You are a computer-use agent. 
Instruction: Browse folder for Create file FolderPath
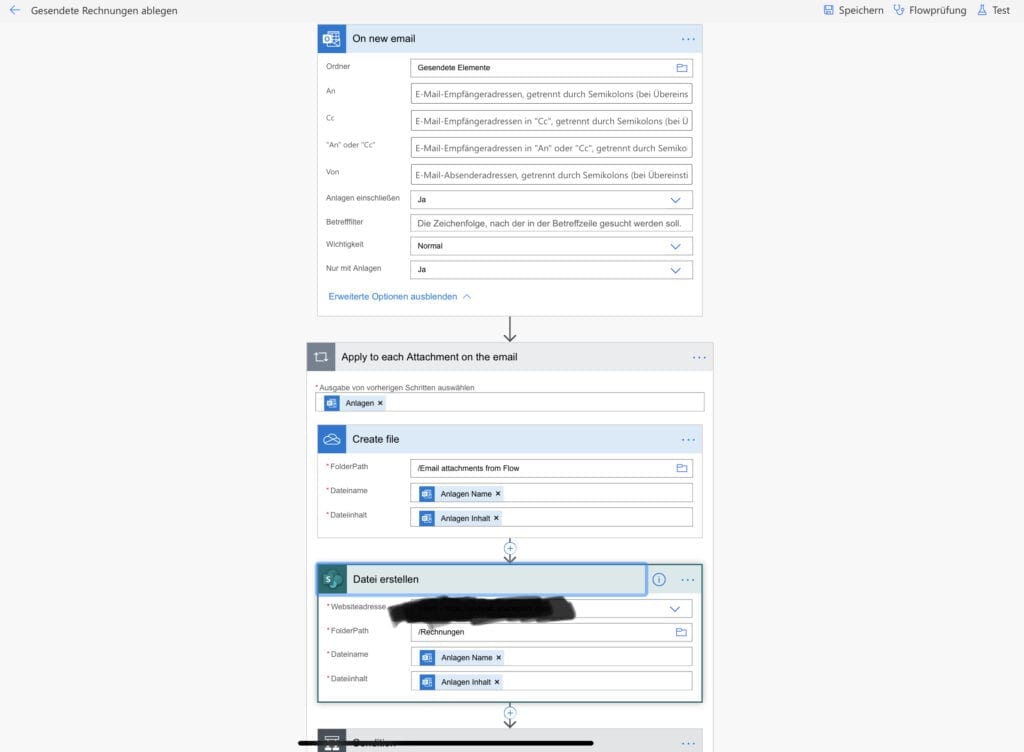682,468
